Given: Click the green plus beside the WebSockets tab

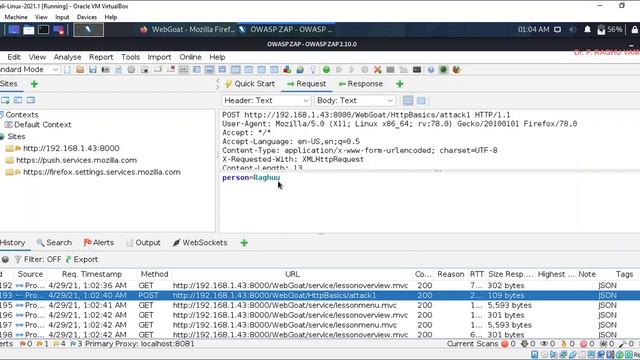Looking at the screenshot, I should (244, 243).
